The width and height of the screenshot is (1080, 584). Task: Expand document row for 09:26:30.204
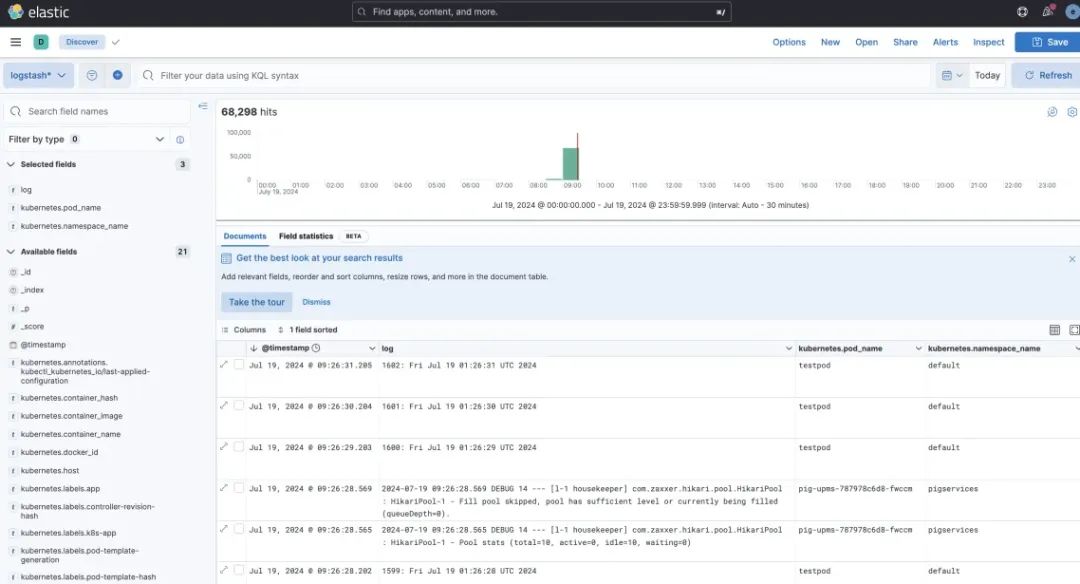224,406
